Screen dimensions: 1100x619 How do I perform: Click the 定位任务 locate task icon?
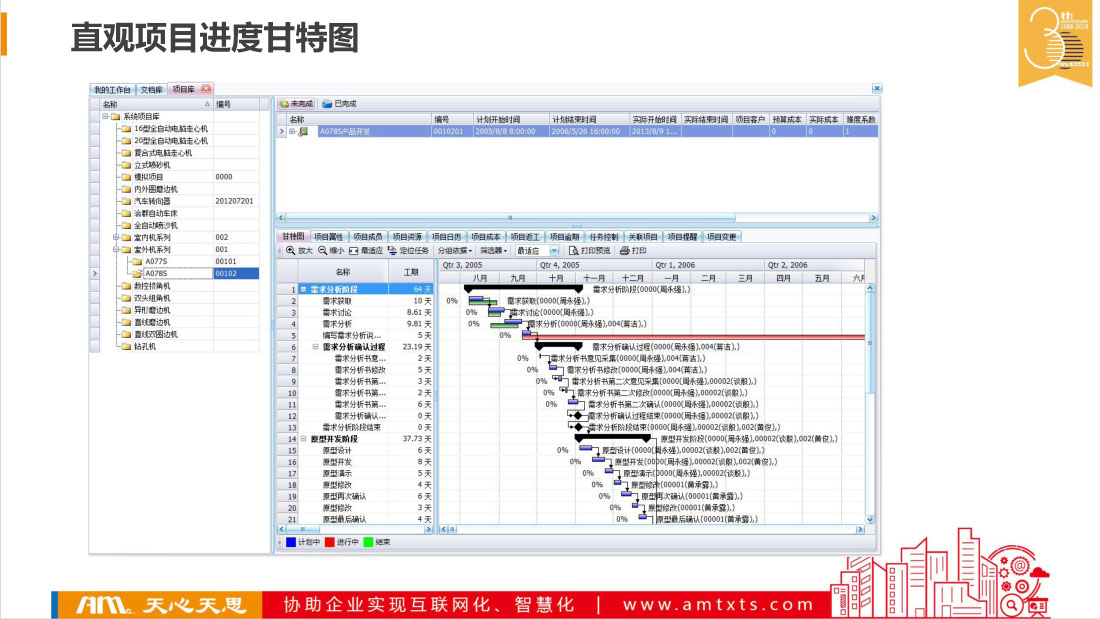[x=392, y=250]
